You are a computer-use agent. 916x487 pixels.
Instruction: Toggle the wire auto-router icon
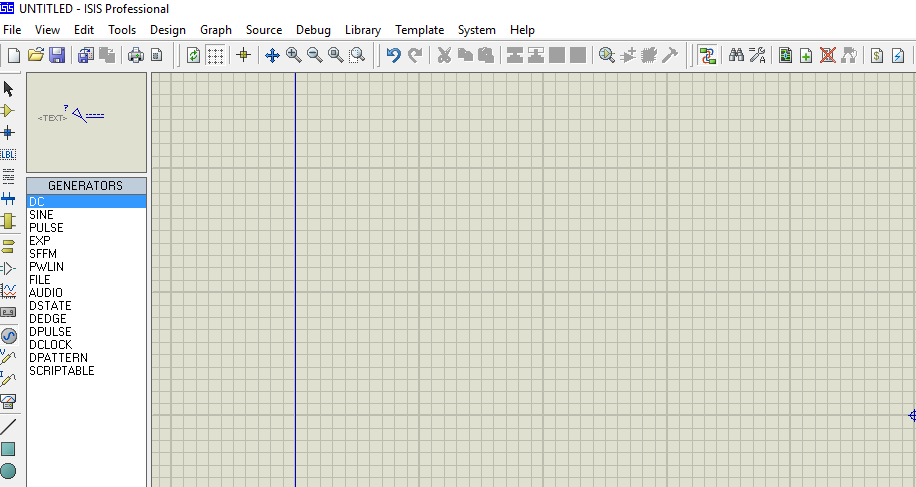click(x=707, y=55)
